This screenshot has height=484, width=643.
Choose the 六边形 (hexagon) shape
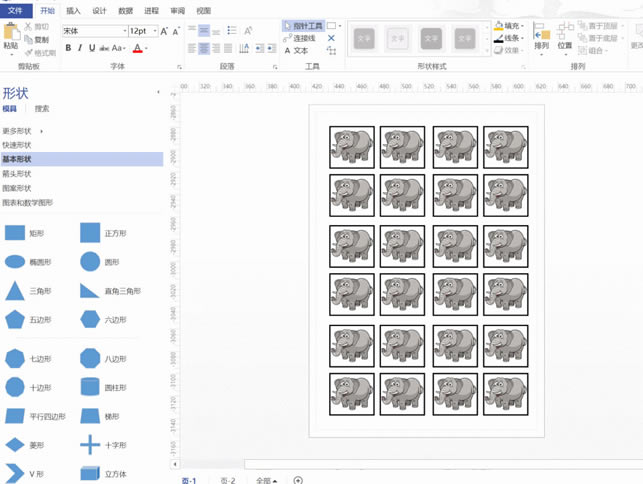click(90, 320)
